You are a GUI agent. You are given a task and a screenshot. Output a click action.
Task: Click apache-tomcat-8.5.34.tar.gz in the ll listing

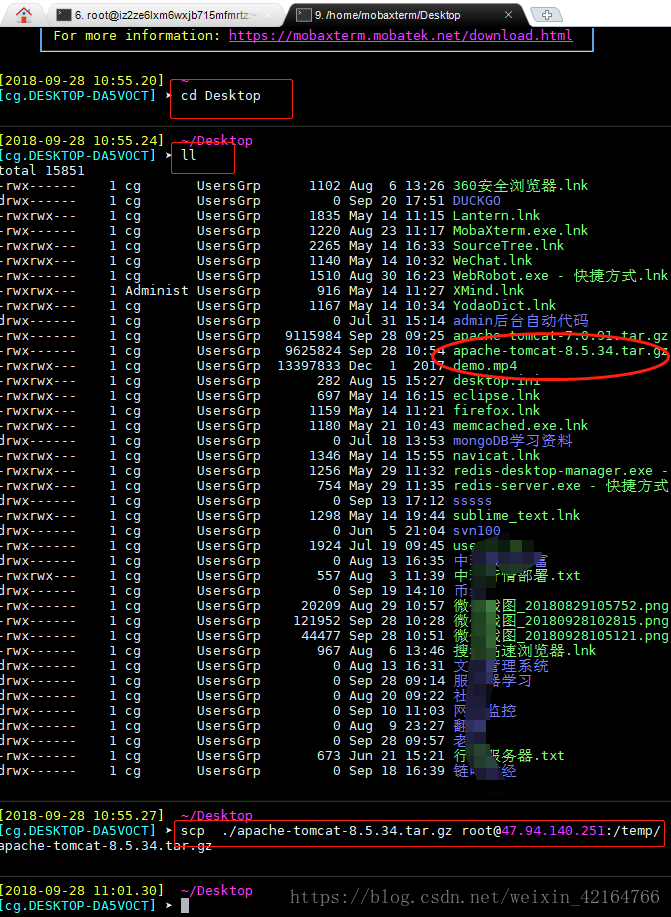(560, 350)
